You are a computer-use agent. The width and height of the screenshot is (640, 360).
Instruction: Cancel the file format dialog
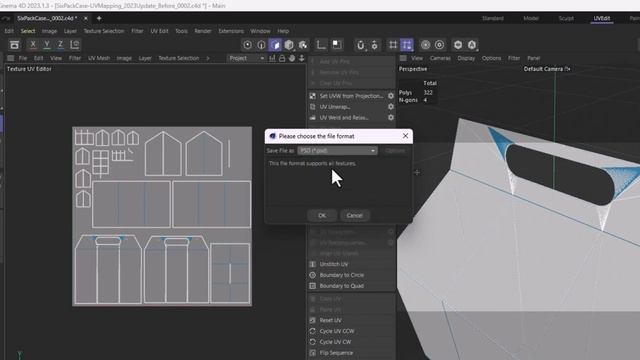(x=354, y=216)
